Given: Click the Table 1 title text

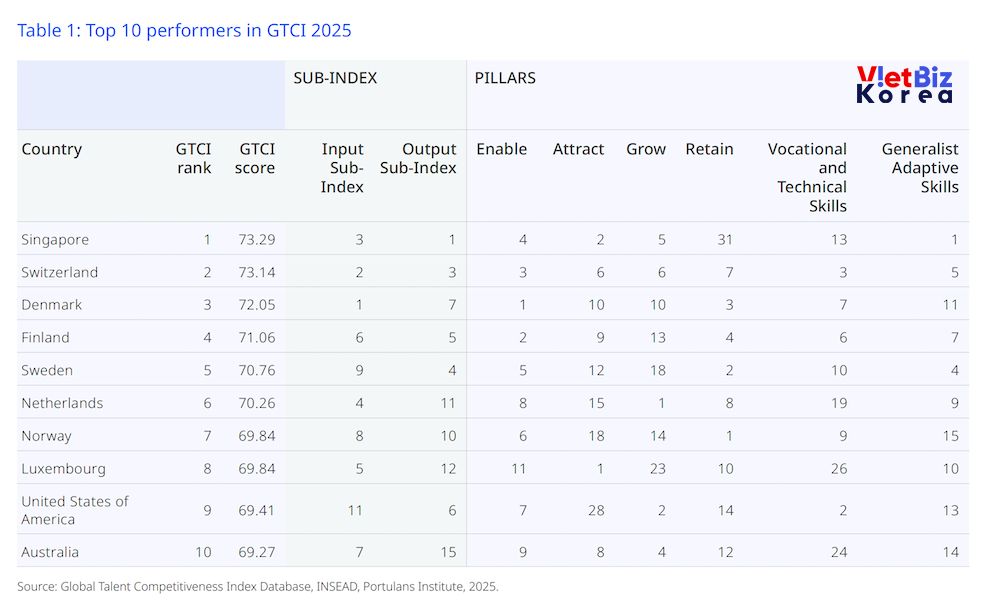Looking at the screenshot, I should click(184, 30).
